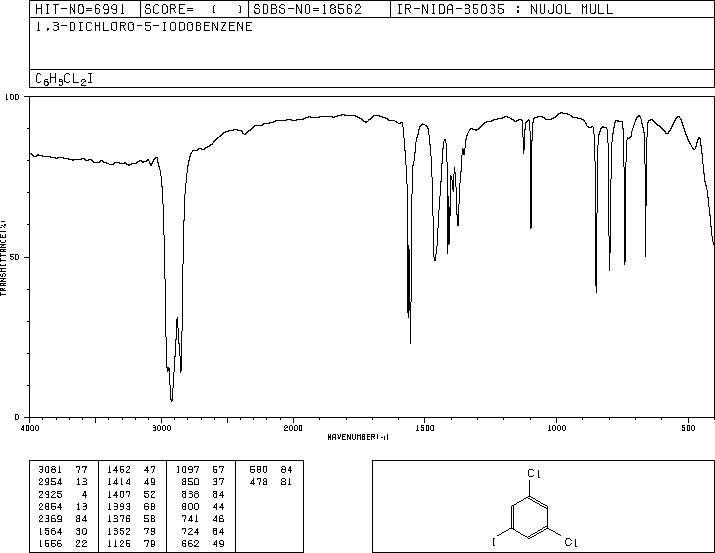Image resolution: width=715 pixels, height=553 pixels.
Task: Select the 478 wavenumber in peak table
Action: [259, 482]
